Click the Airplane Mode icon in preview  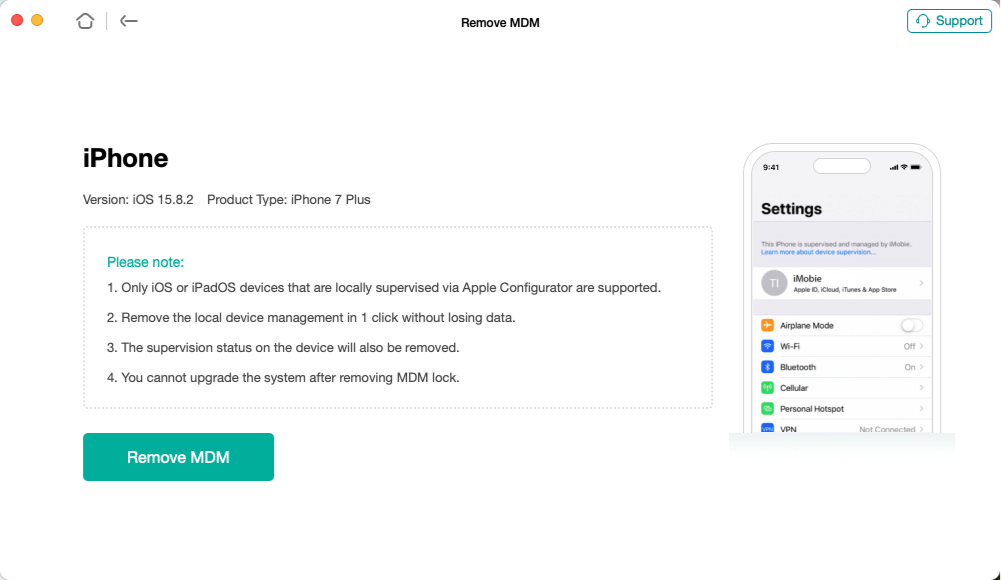point(767,325)
